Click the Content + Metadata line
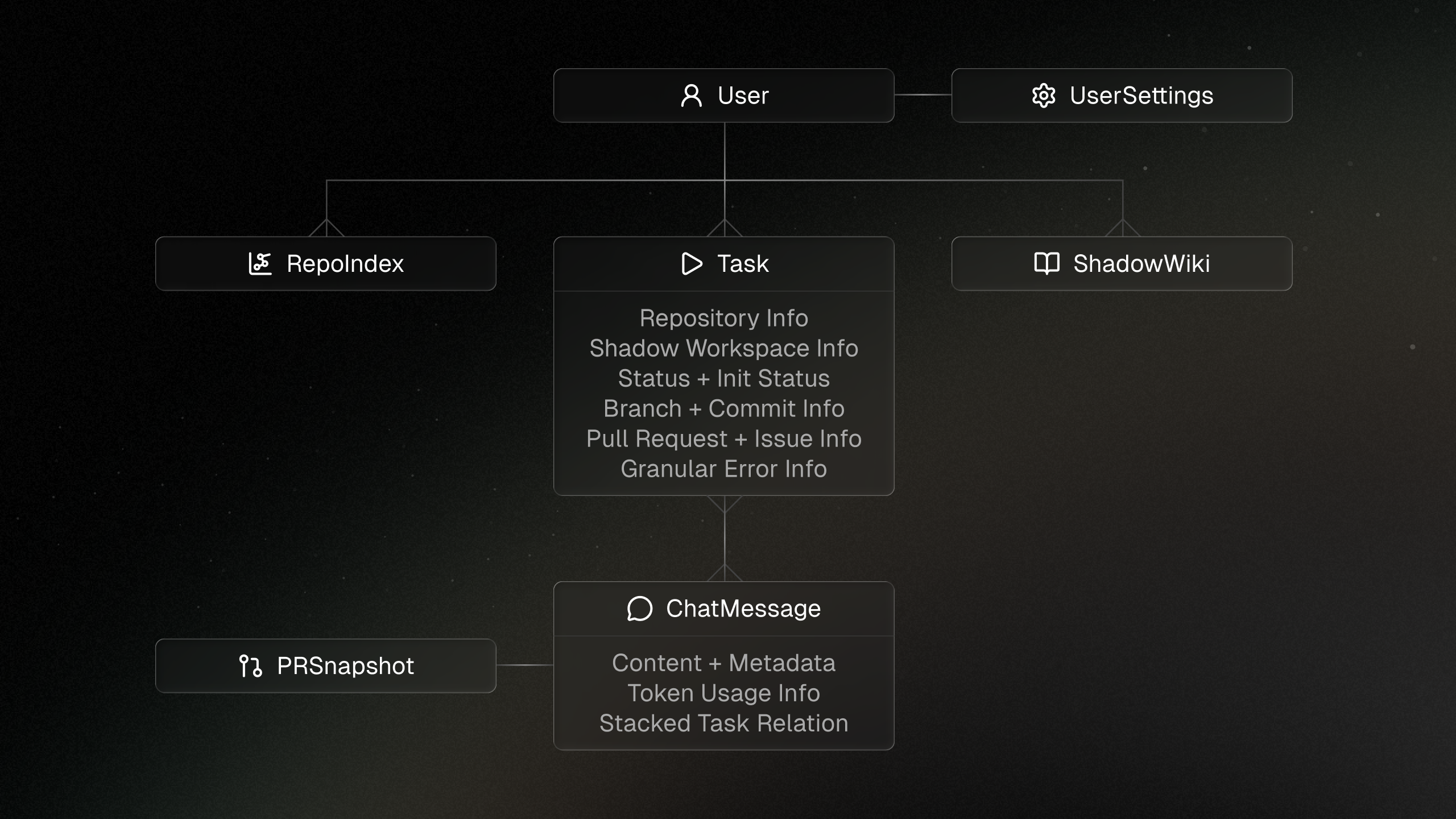 (724, 663)
